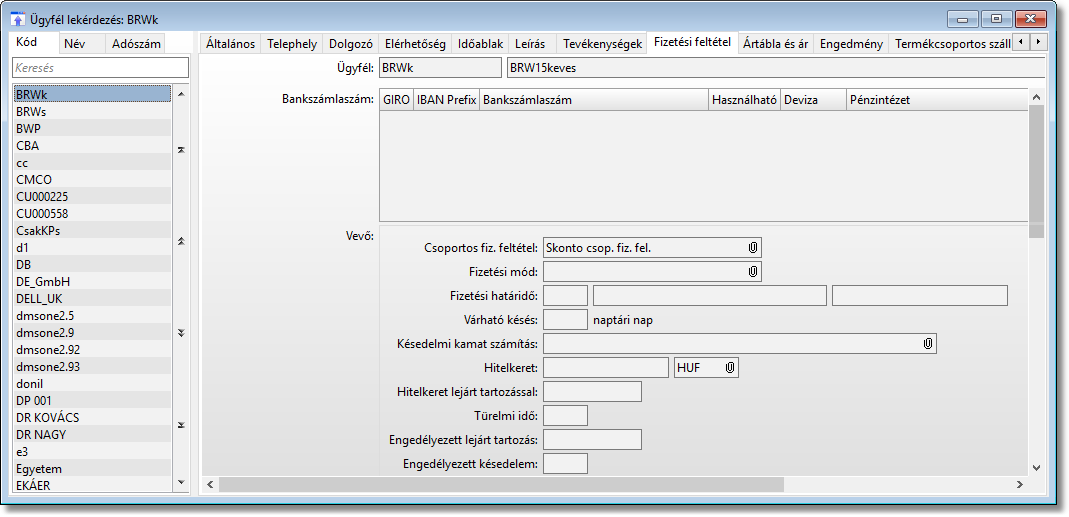The height and width of the screenshot is (517, 1069).
Task: Select CBA in the customer list
Action: 92,145
